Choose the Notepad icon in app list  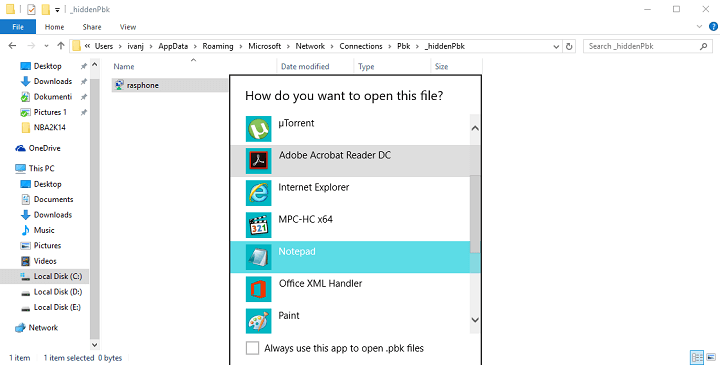(x=259, y=257)
